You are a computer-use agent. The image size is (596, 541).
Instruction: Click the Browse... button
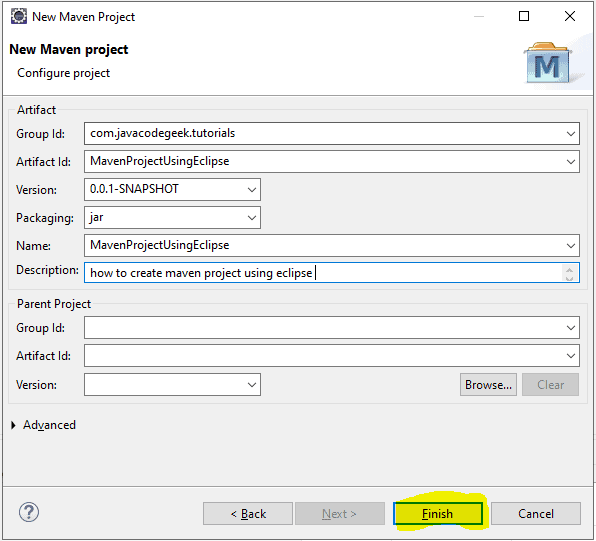tap(488, 384)
